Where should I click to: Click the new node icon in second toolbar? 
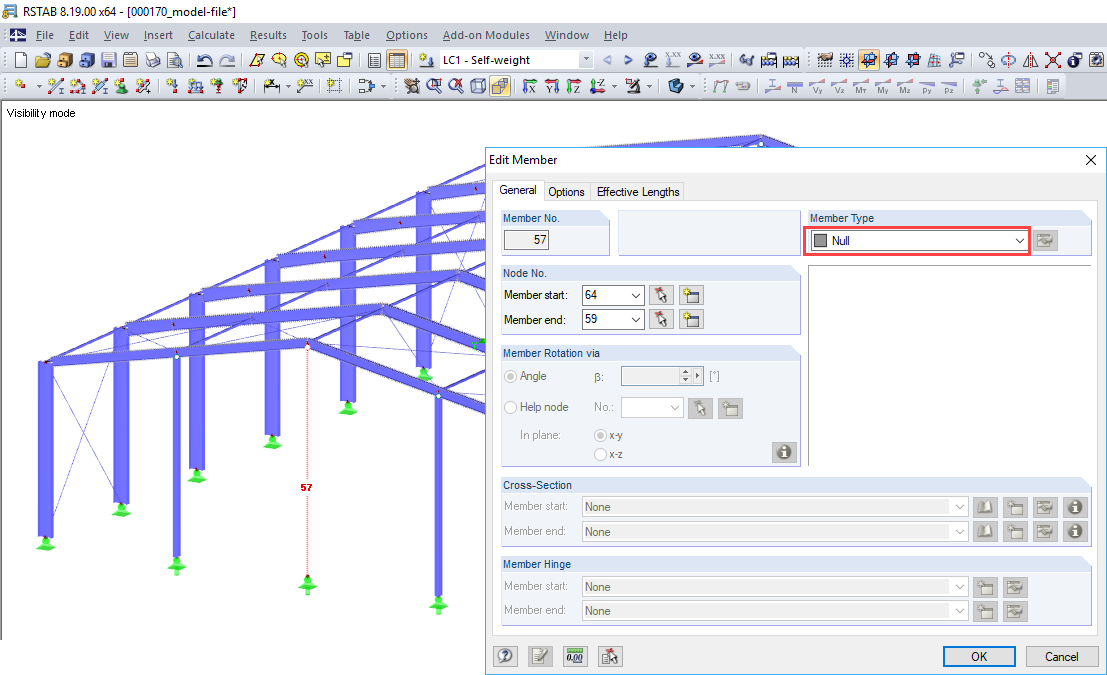pyautogui.click(x=20, y=86)
